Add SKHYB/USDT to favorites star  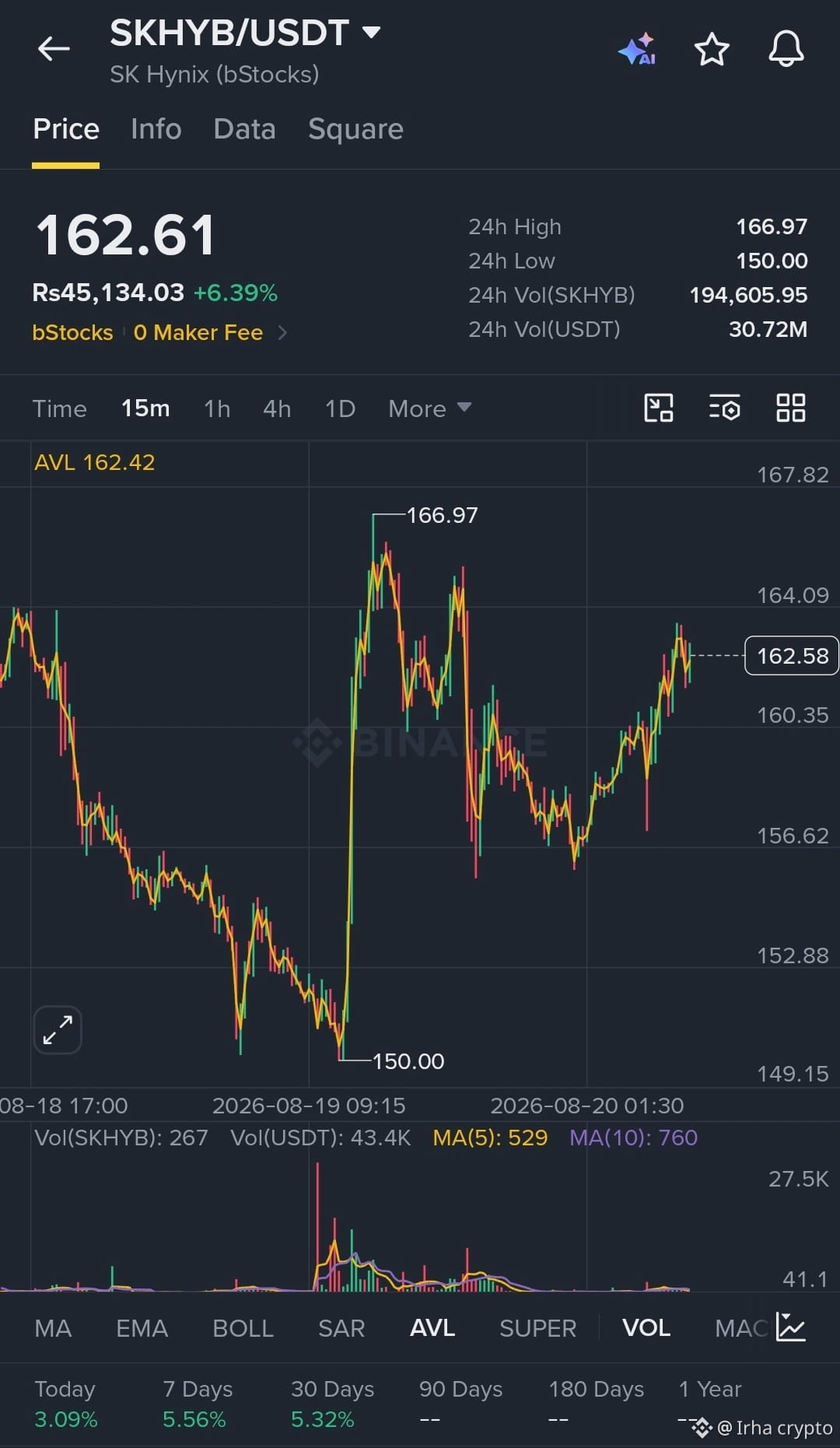pos(711,49)
